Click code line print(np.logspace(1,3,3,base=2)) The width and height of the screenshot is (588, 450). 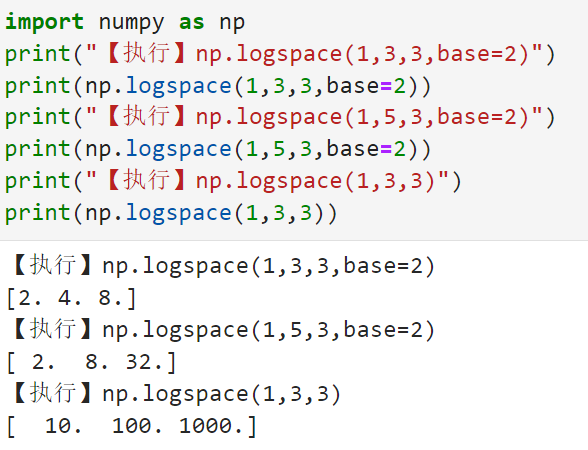[x=218, y=86]
